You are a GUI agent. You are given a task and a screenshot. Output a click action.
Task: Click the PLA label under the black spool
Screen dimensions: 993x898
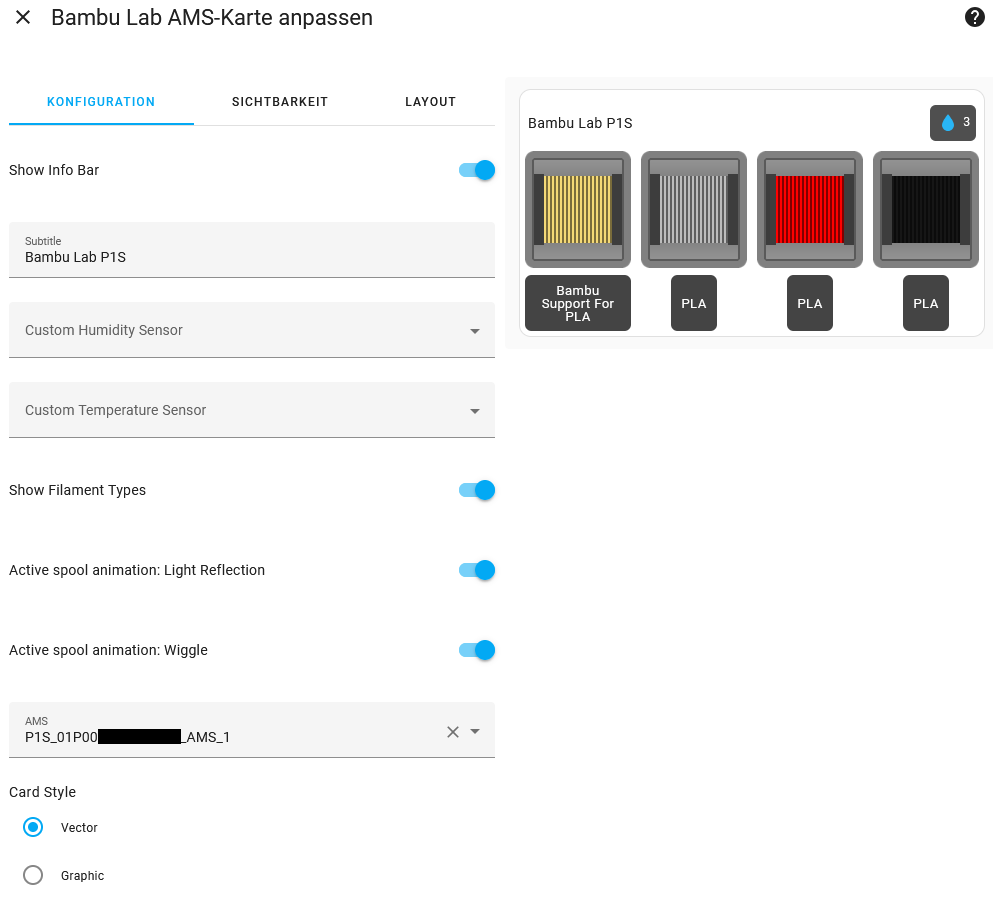coord(925,303)
